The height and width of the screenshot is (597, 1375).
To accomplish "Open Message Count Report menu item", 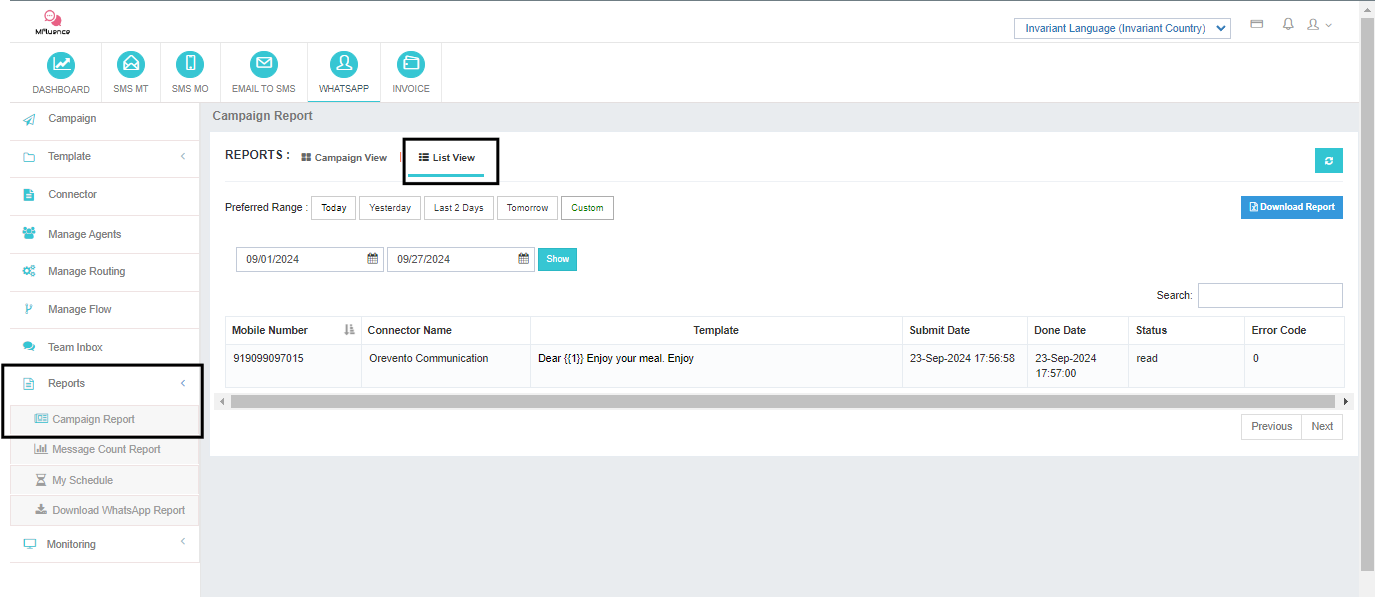I will click(x=106, y=450).
